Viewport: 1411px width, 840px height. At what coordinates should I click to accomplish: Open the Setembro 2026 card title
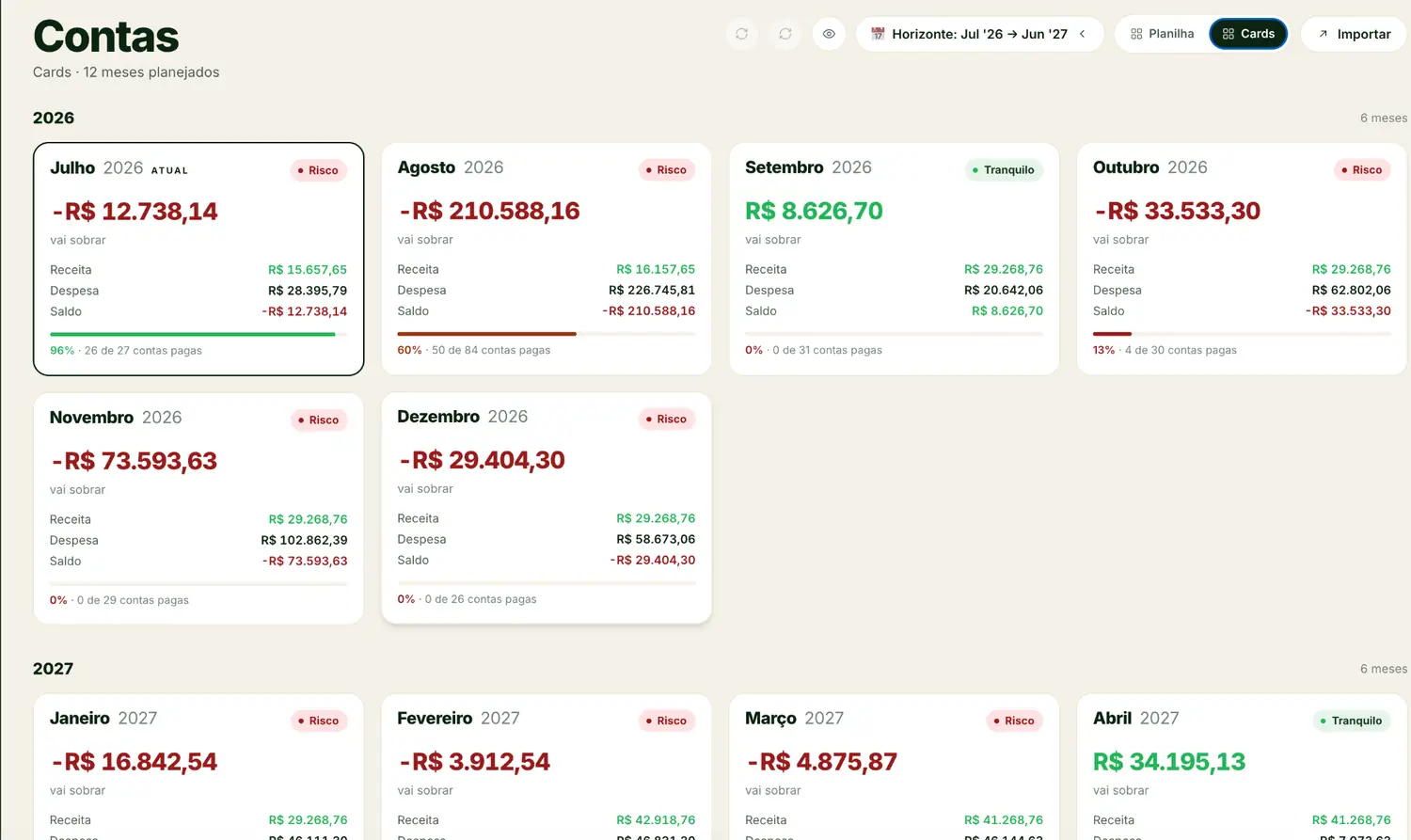click(x=808, y=167)
